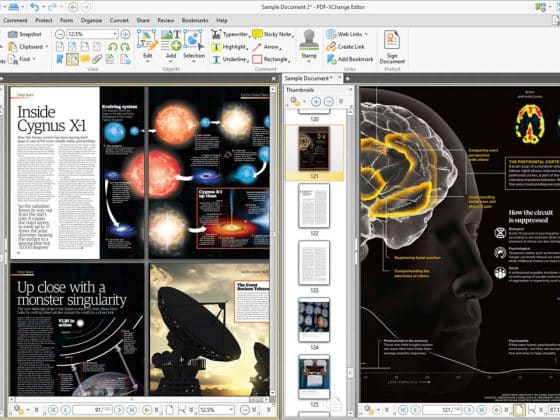Rotate view clockwise green arrow
Screen dimensions: 560x420
click(x=125, y=47)
